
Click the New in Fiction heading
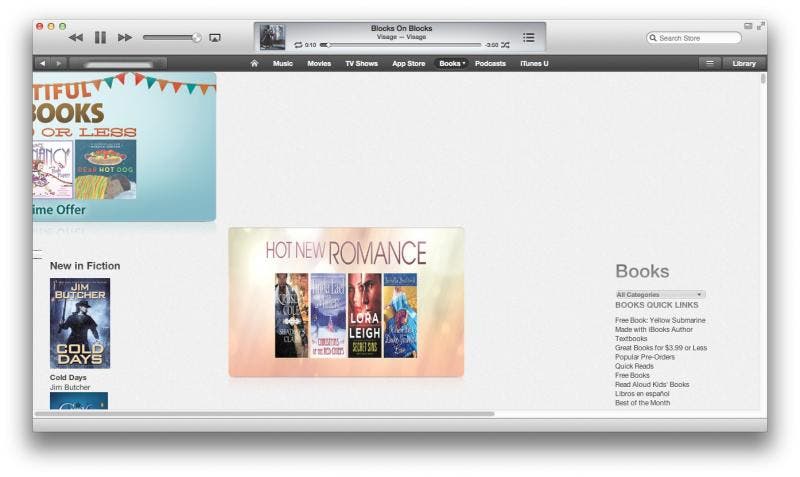click(x=85, y=266)
